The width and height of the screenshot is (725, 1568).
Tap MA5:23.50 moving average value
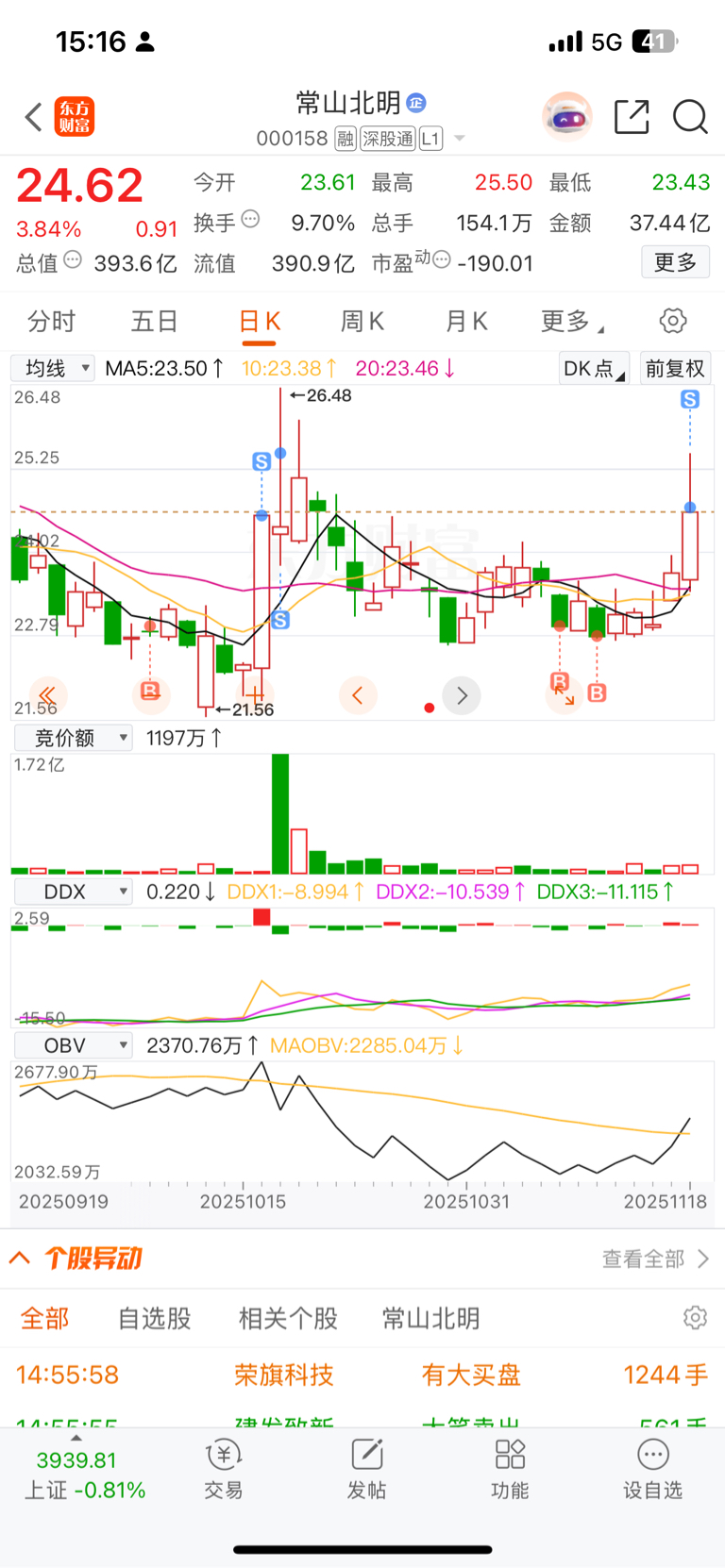(x=164, y=368)
